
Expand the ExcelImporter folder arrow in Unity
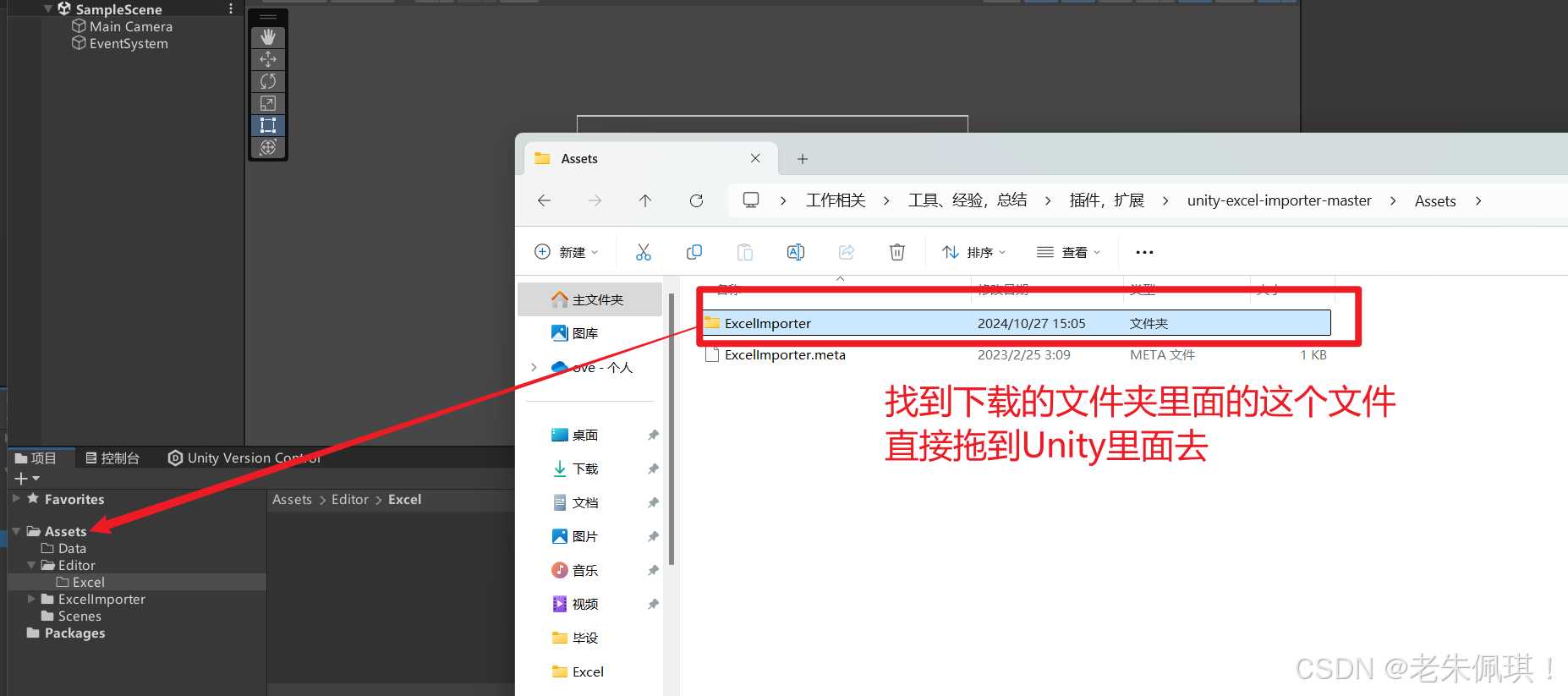31,599
